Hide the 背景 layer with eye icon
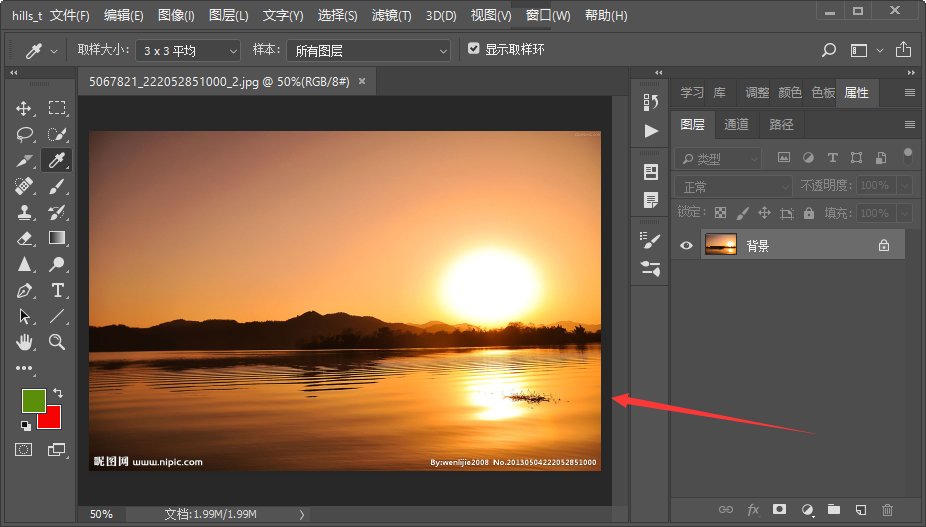This screenshot has height=527, width=926. click(686, 245)
